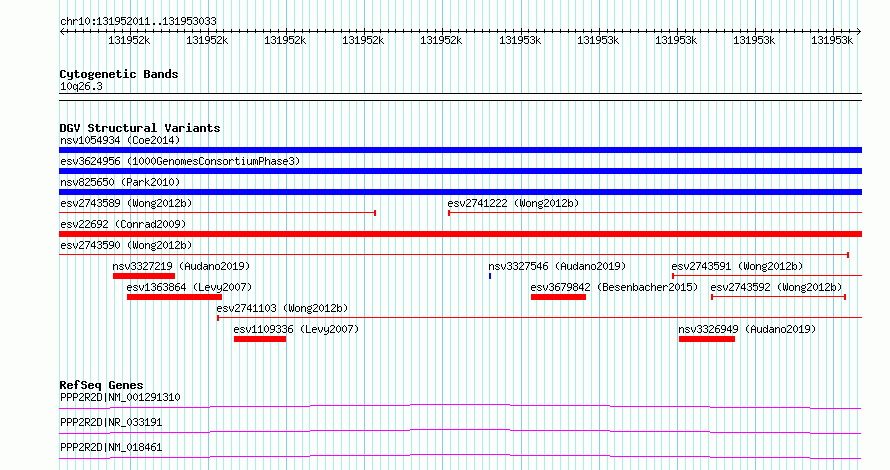Screen dimensions: 890x470
Task: Open variant esv2743592 (Wong2012b)
Action: (x=776, y=287)
